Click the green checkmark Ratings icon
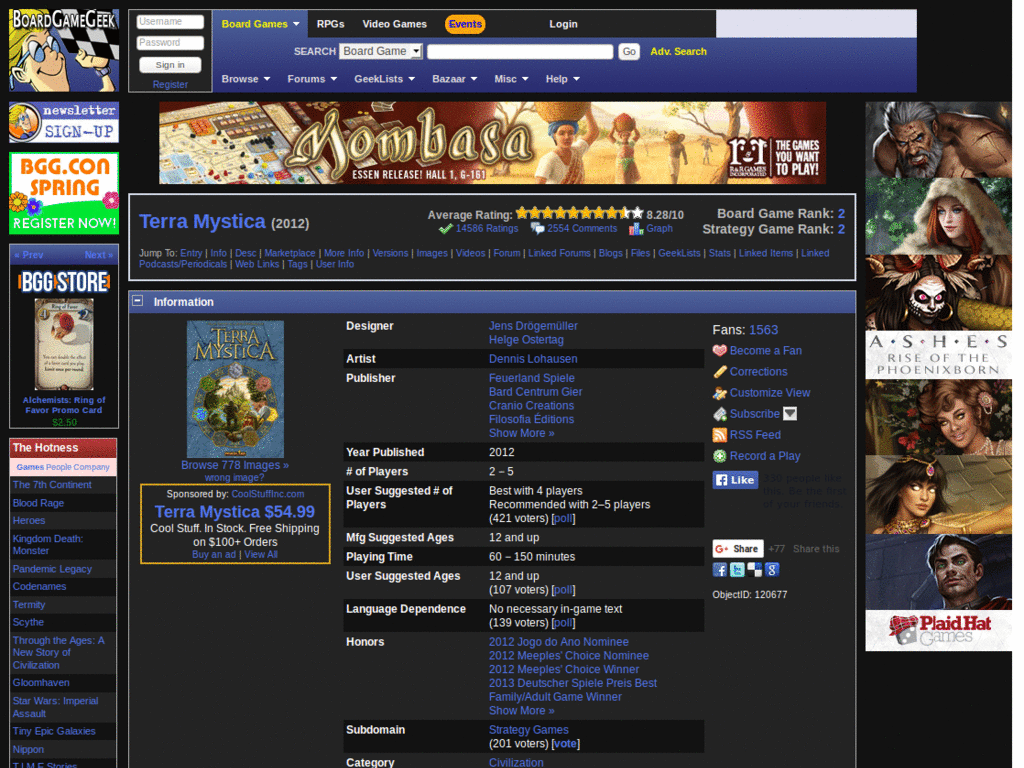The image size is (1024, 768). tap(445, 229)
